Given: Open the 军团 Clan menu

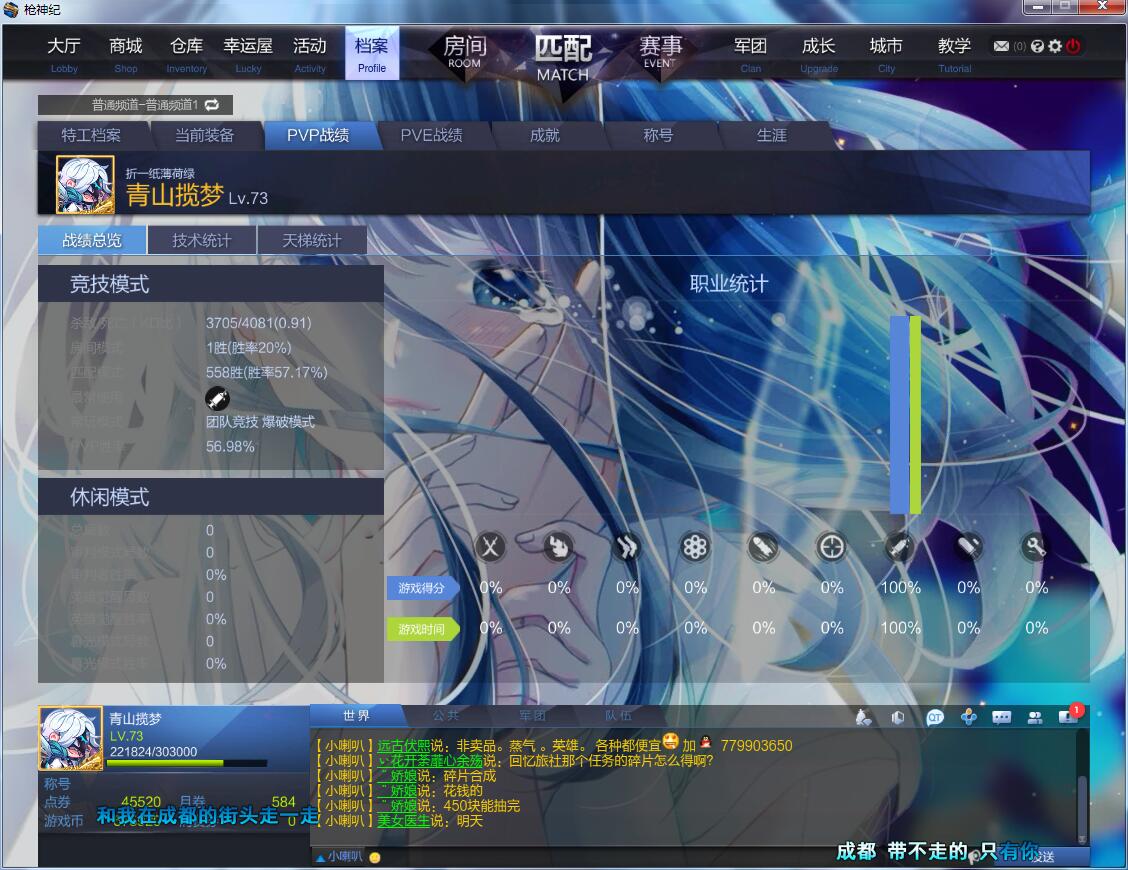Looking at the screenshot, I should point(750,54).
